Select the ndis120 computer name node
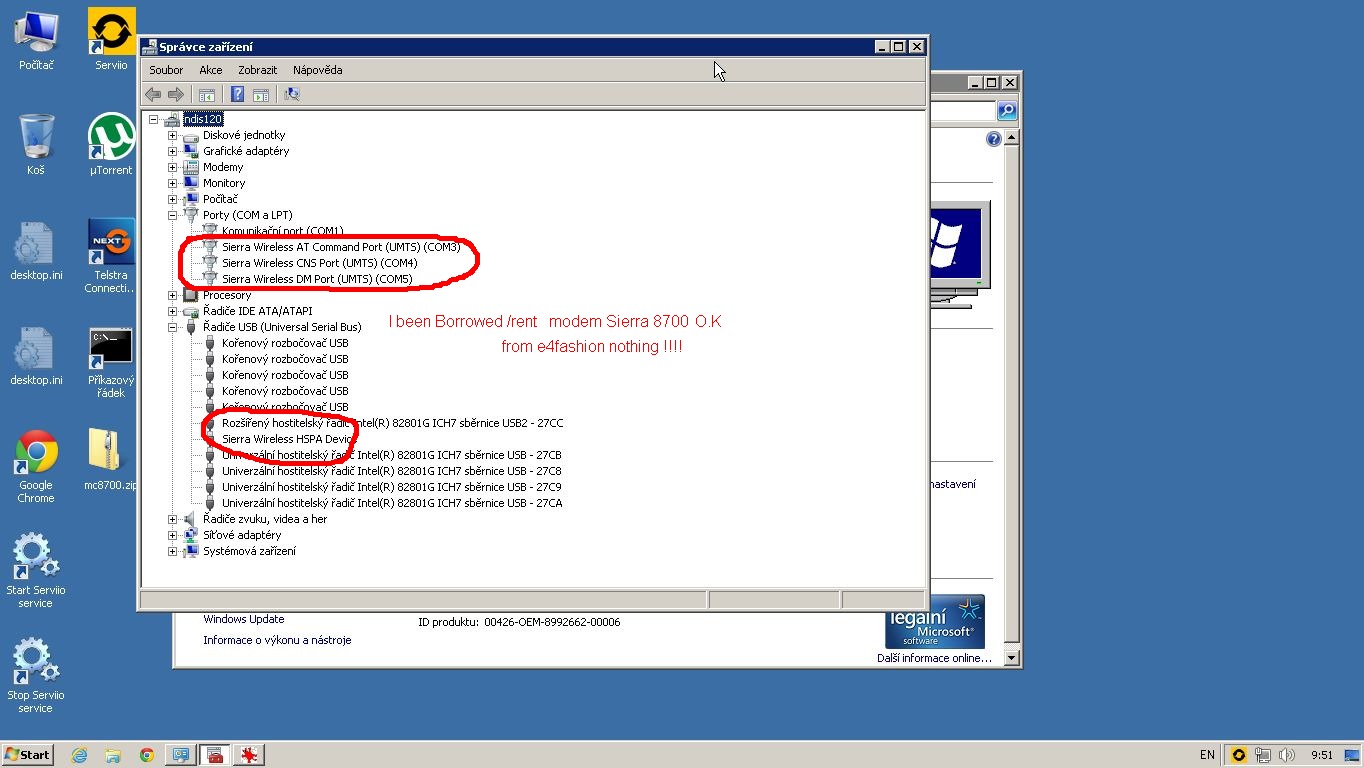 click(x=202, y=119)
